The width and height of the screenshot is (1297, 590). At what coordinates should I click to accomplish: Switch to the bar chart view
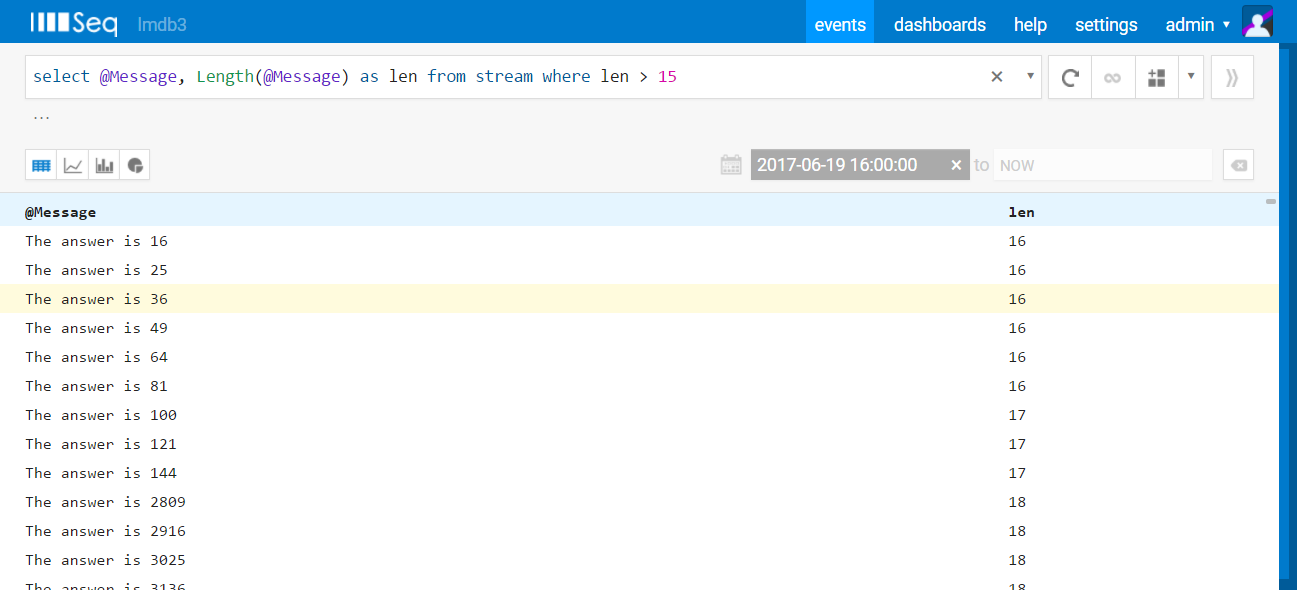click(104, 164)
